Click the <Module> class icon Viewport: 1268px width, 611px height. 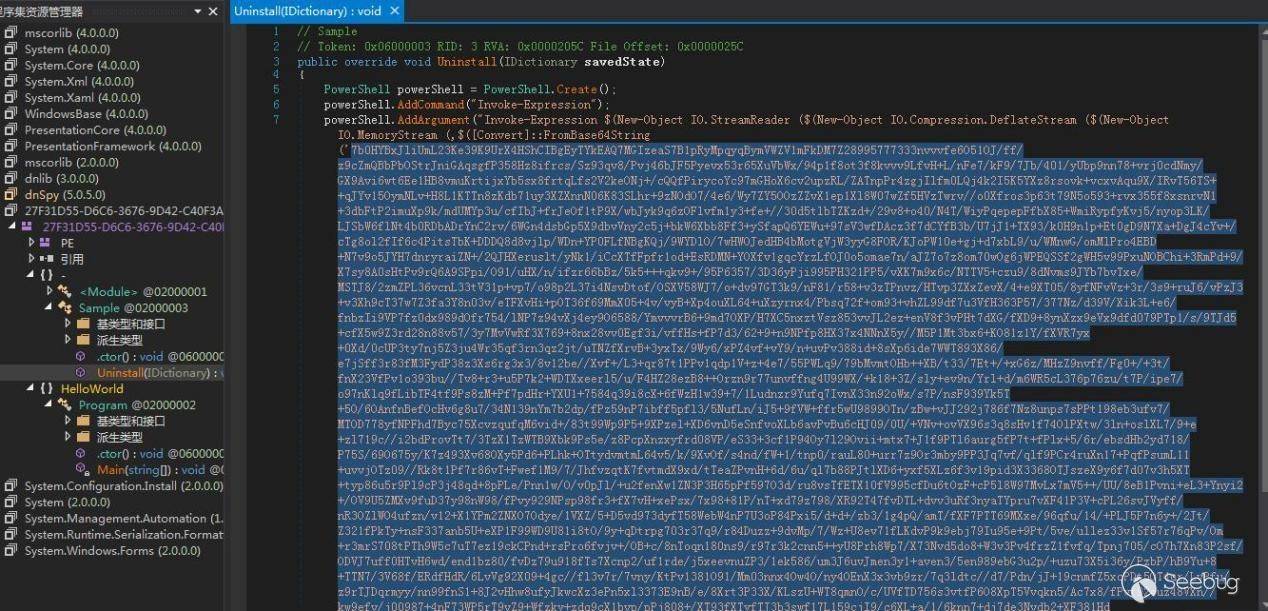66,292
